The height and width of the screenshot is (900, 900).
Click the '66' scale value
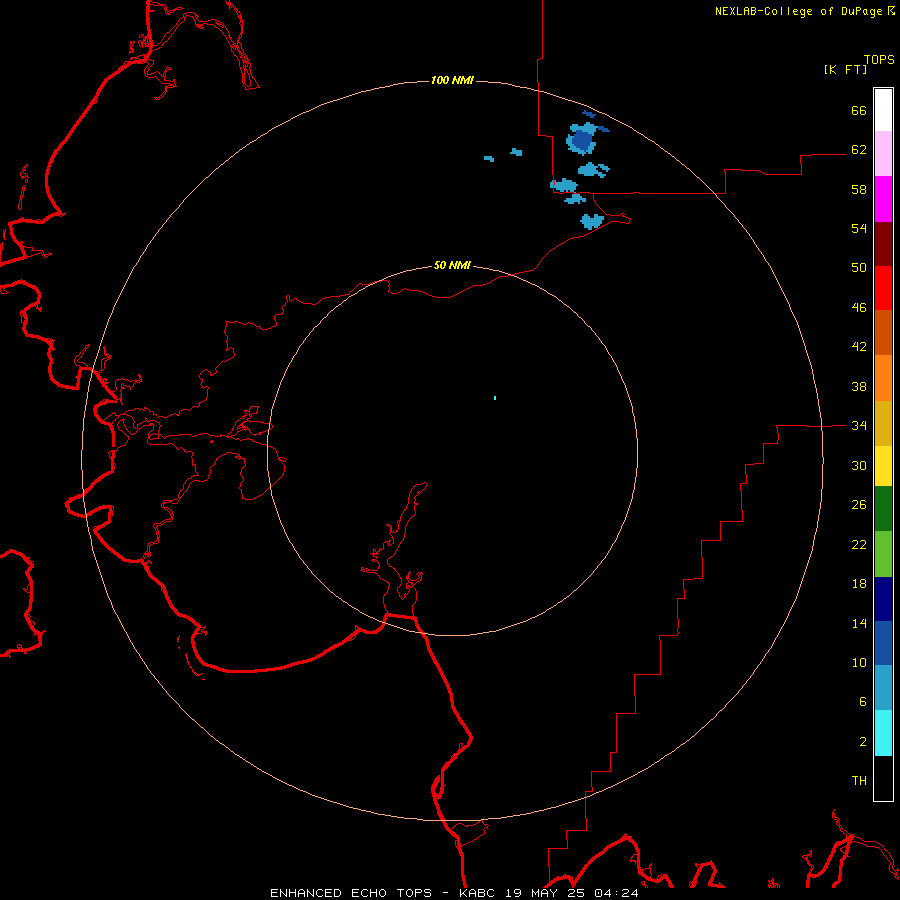(x=859, y=110)
